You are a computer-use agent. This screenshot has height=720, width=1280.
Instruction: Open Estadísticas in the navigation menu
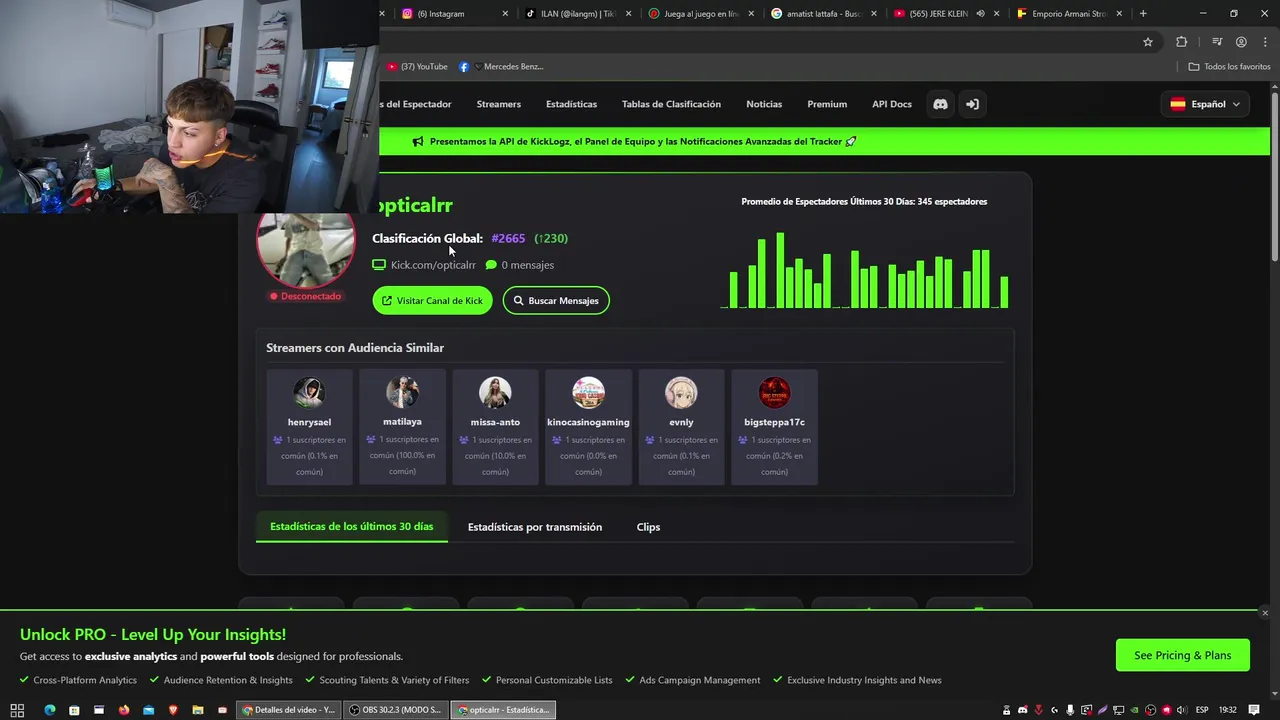[571, 104]
